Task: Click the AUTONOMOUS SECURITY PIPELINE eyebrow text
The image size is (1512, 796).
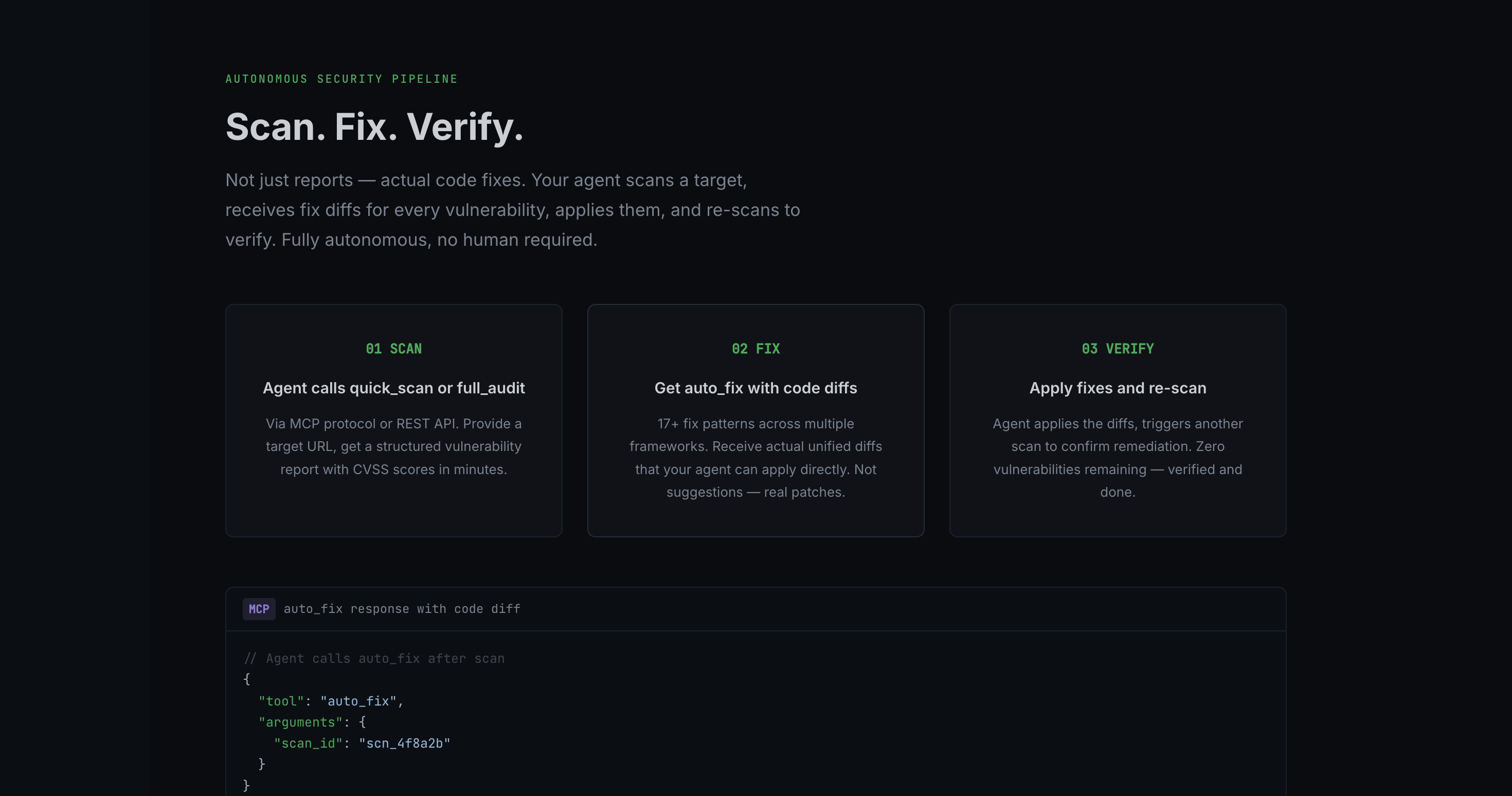Action: pos(341,78)
